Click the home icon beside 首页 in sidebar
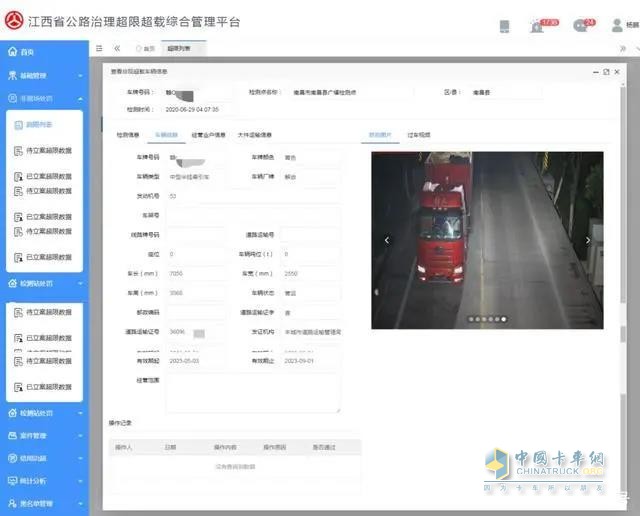The height and width of the screenshot is (516, 640). [x=11, y=52]
